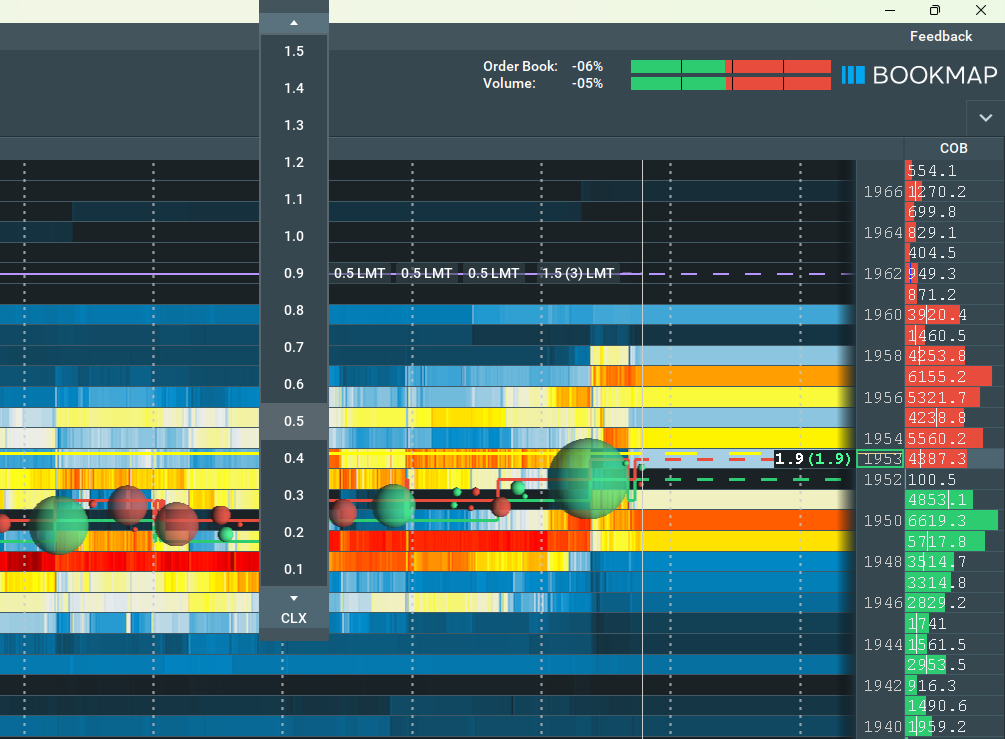Select 1.5 in the size list
The height and width of the screenshot is (739, 1005).
click(x=293, y=51)
